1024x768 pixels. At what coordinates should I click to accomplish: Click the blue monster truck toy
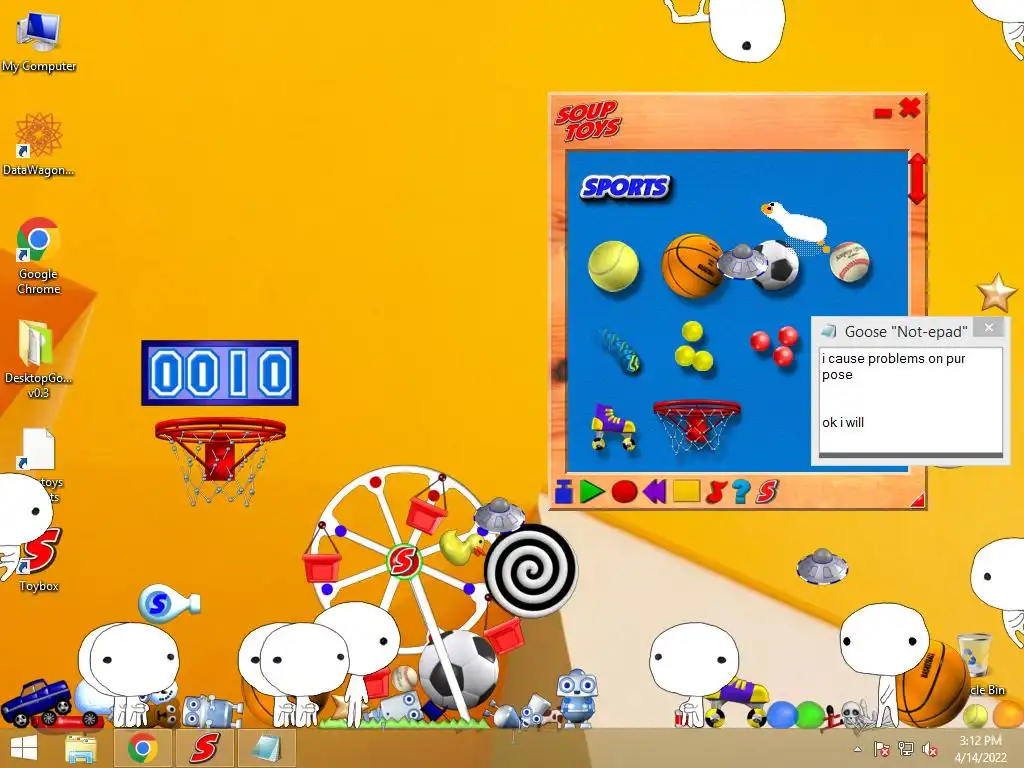click(37, 702)
